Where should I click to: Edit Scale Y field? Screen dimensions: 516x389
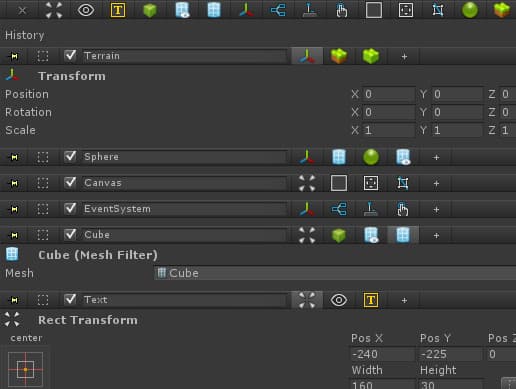tap(457, 130)
